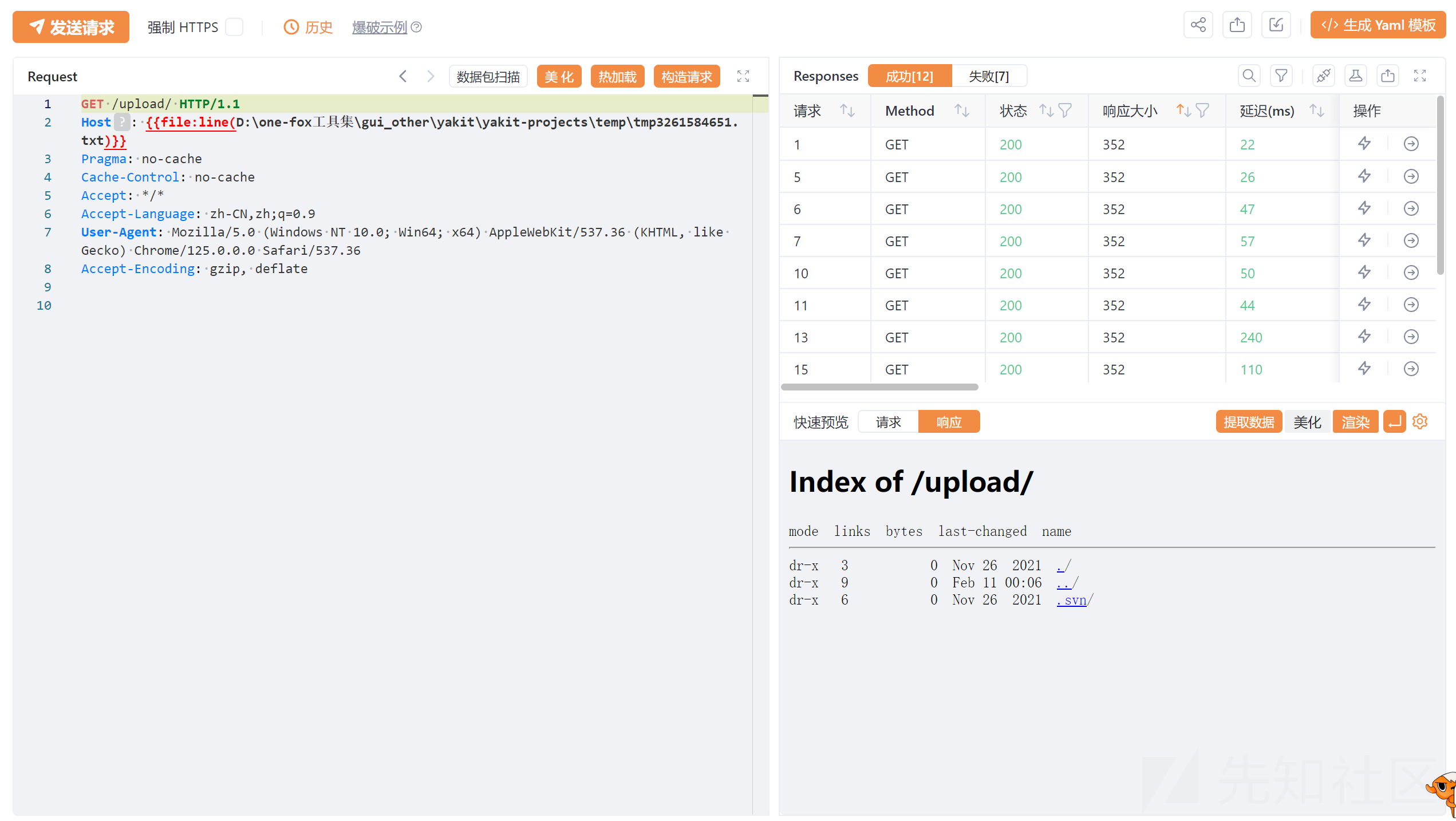Switch quick preview to 请求 tab
This screenshot has width=1456, height=821.
(888, 422)
